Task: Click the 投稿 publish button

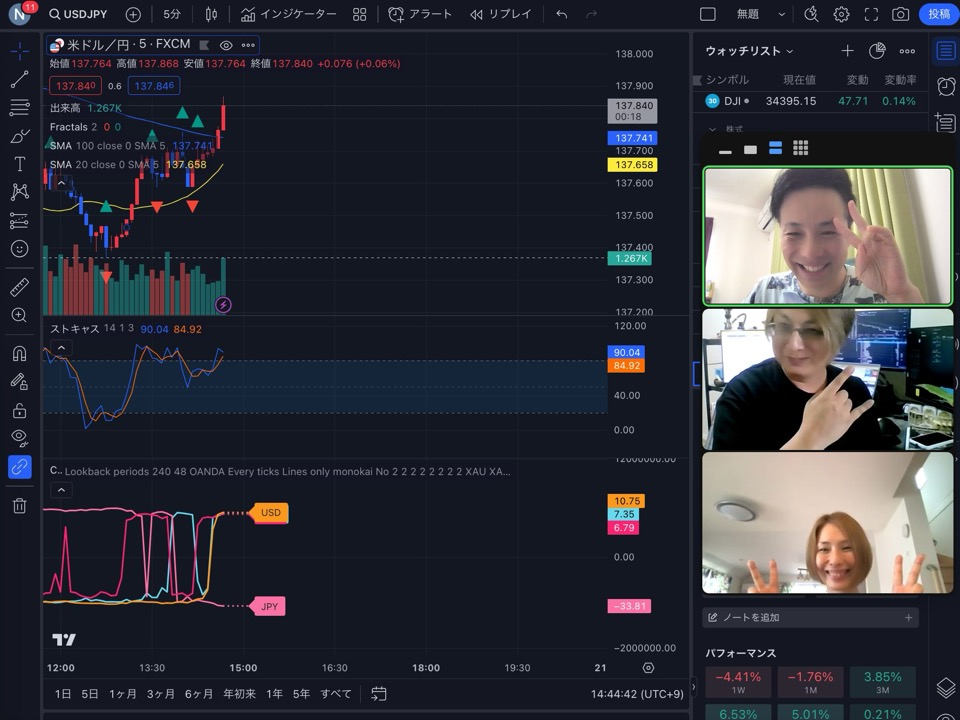Action: click(938, 14)
